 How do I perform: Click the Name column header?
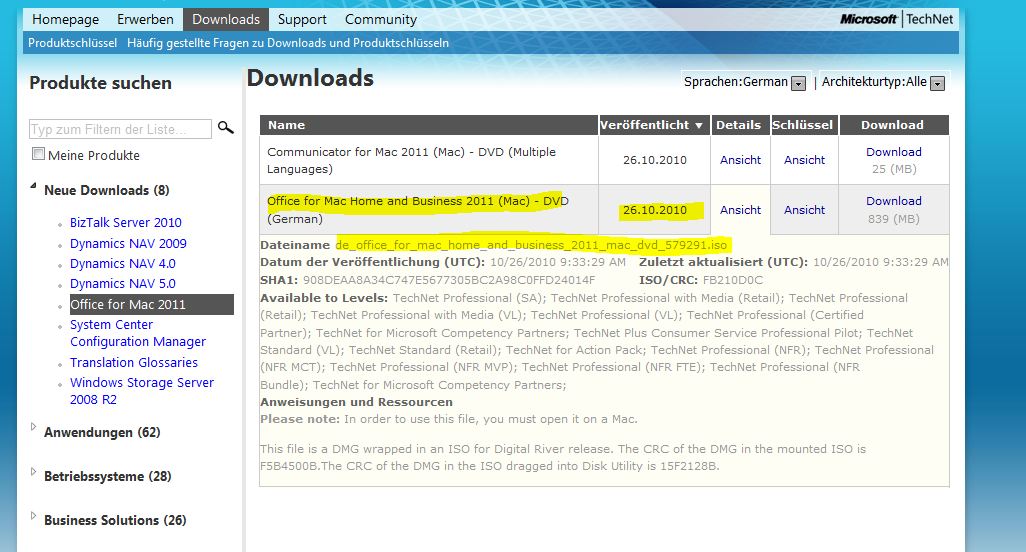pyautogui.click(x=429, y=125)
